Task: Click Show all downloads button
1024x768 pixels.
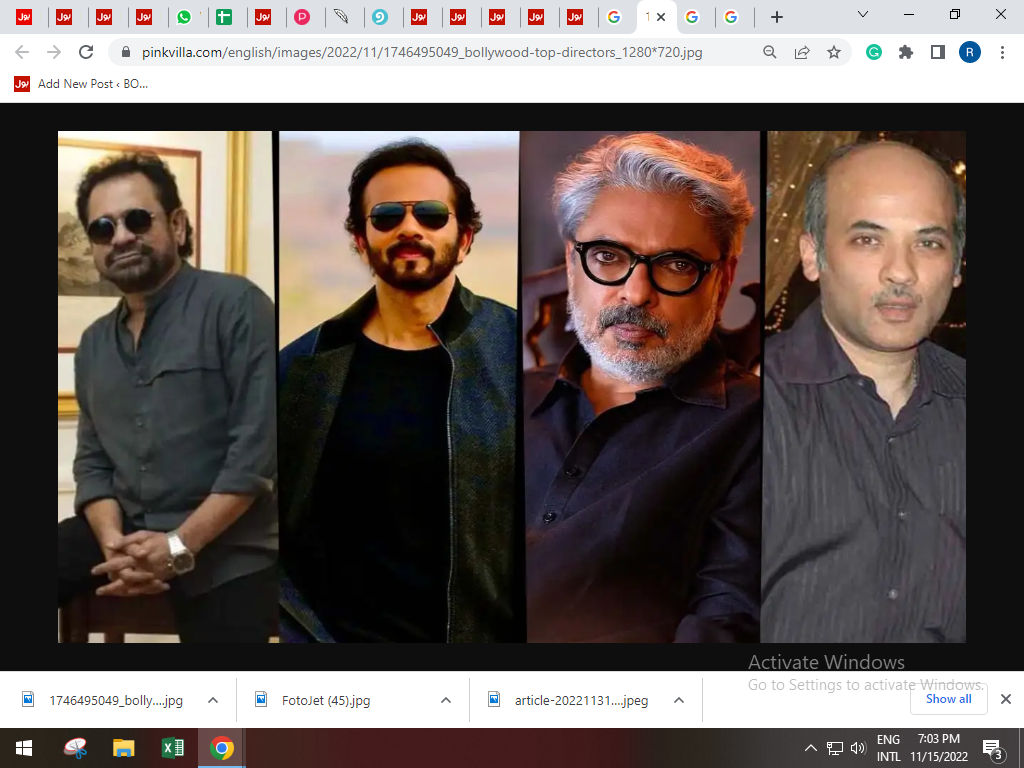Action: [948, 699]
